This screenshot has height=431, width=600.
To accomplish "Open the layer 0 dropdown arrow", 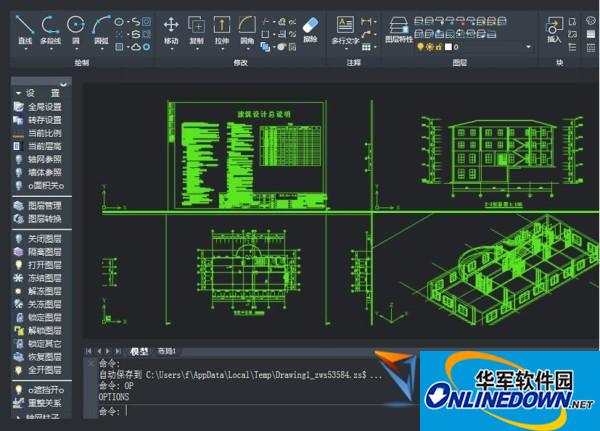I will (x=528, y=47).
